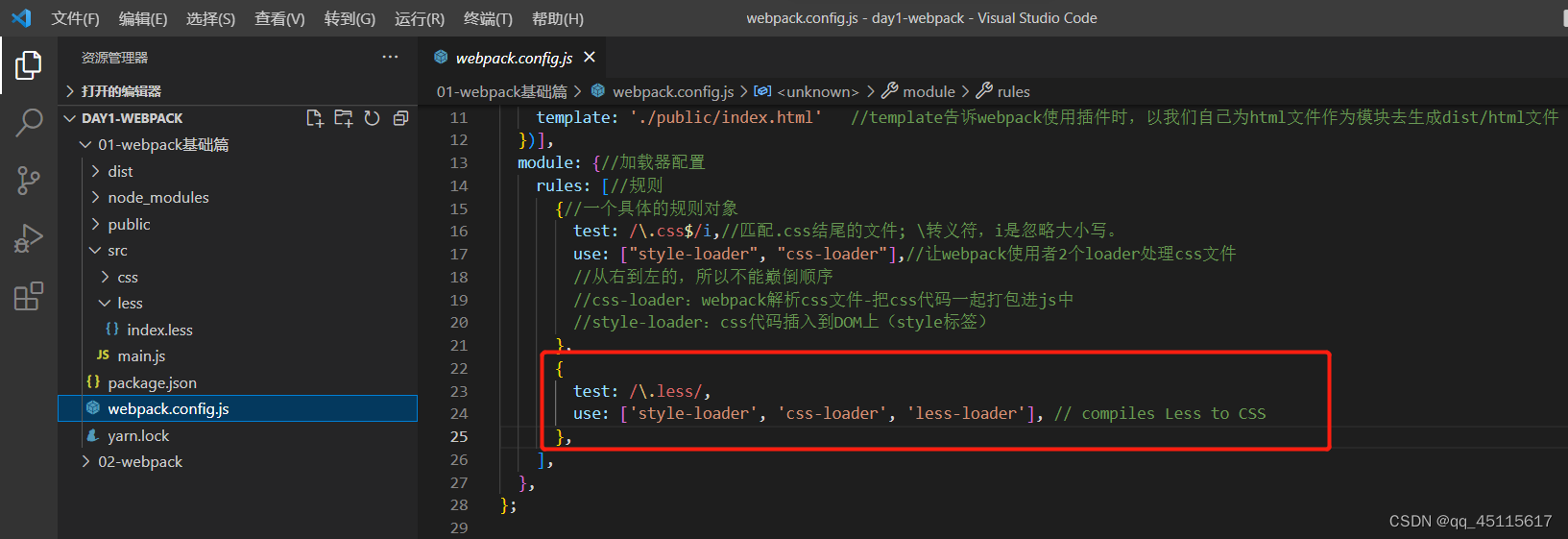The height and width of the screenshot is (539, 1568).
Task: Click 'rules:' keyword on line 14
Action: [x=564, y=185]
